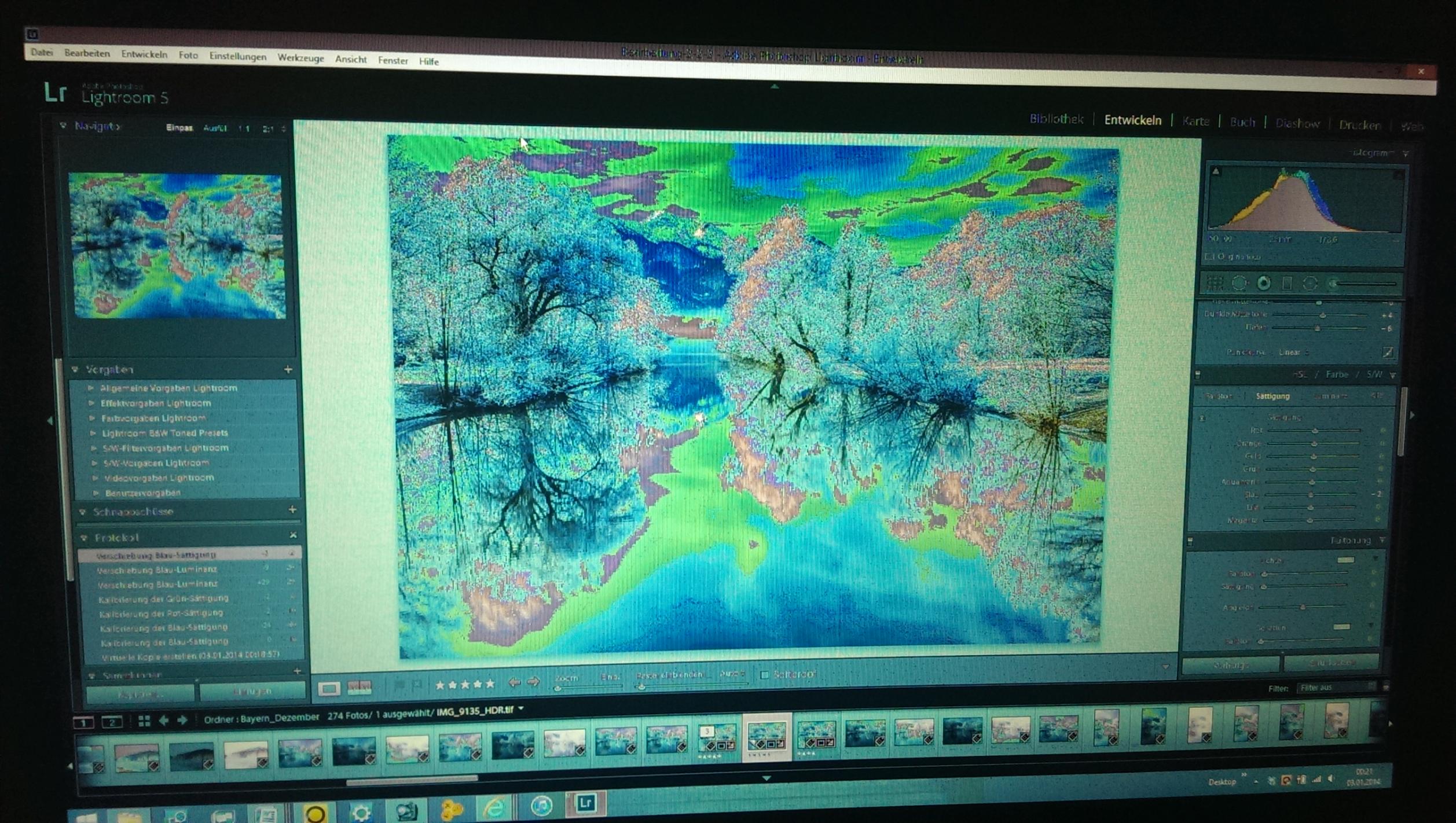The width and height of the screenshot is (1456, 823).
Task: Select the graduated filter tool icon
Action: pyautogui.click(x=1286, y=283)
